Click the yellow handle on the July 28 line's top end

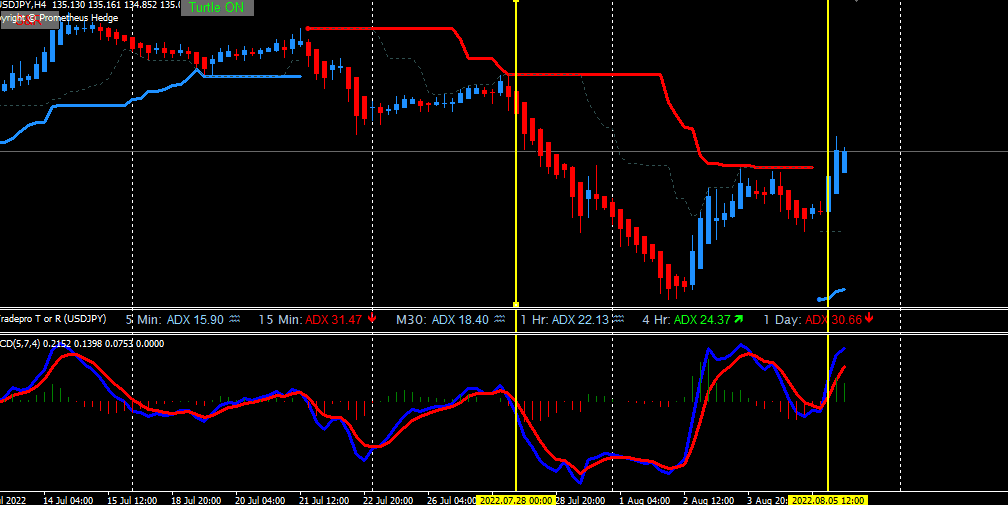[516, 2]
